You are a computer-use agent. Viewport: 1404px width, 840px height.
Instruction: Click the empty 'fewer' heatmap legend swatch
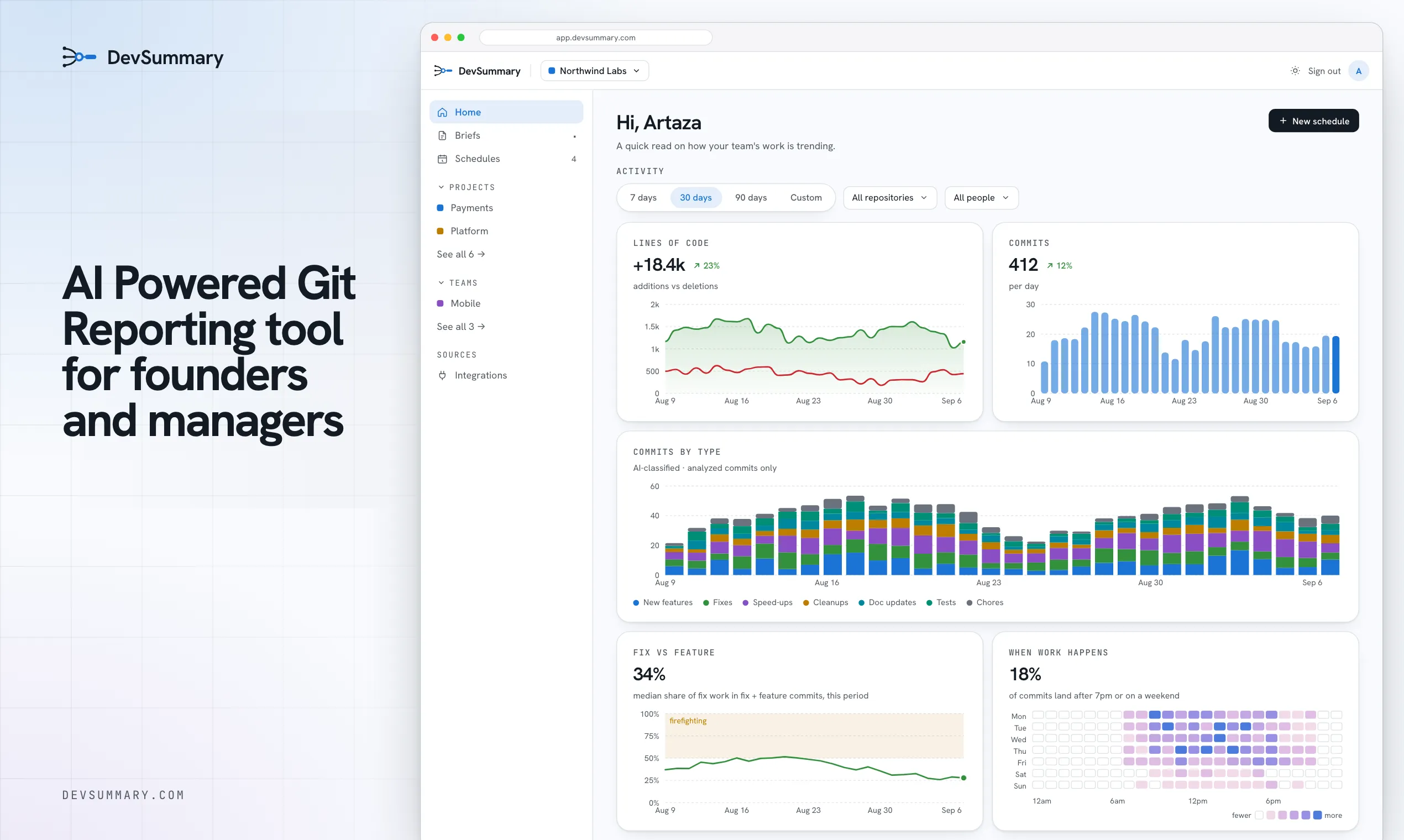coord(1259,815)
